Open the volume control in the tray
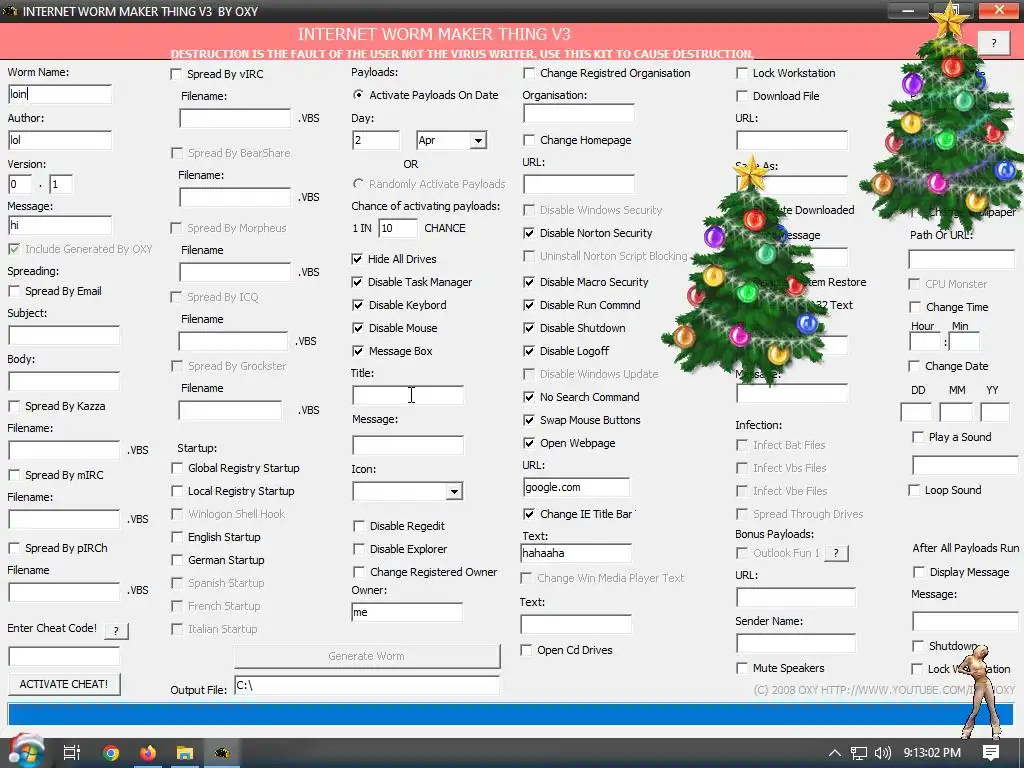This screenshot has width=1024, height=768. pyautogui.click(x=883, y=753)
